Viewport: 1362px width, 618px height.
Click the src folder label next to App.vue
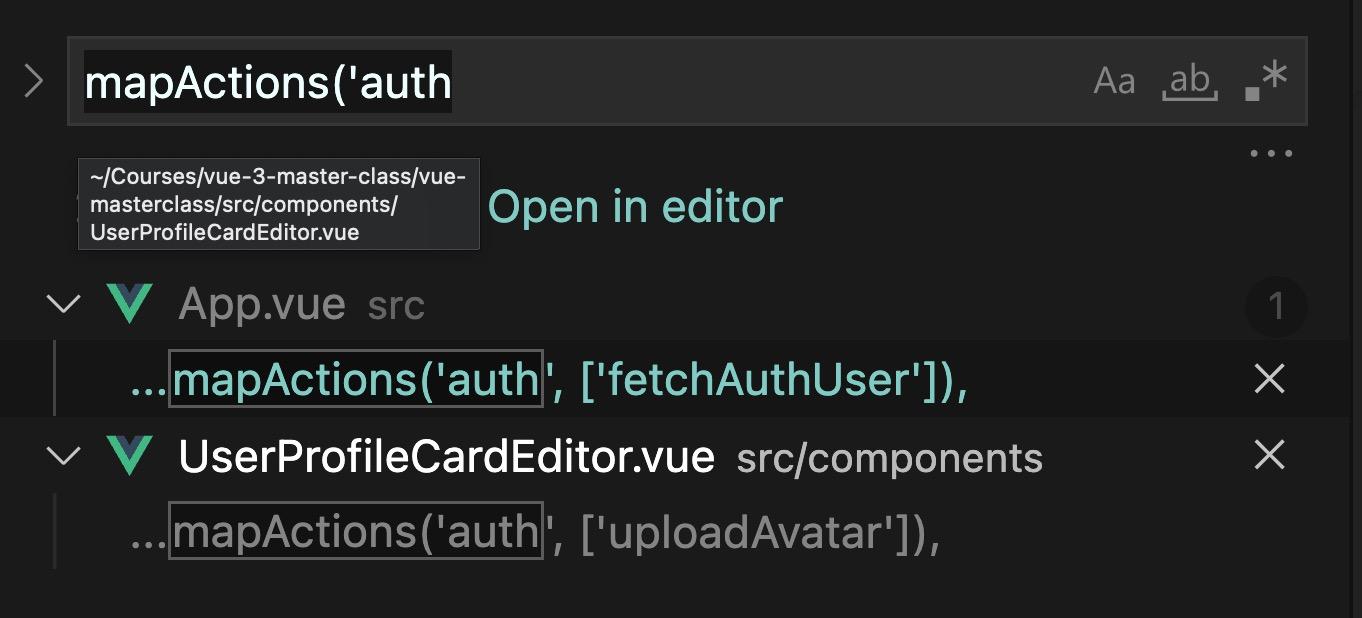point(396,306)
